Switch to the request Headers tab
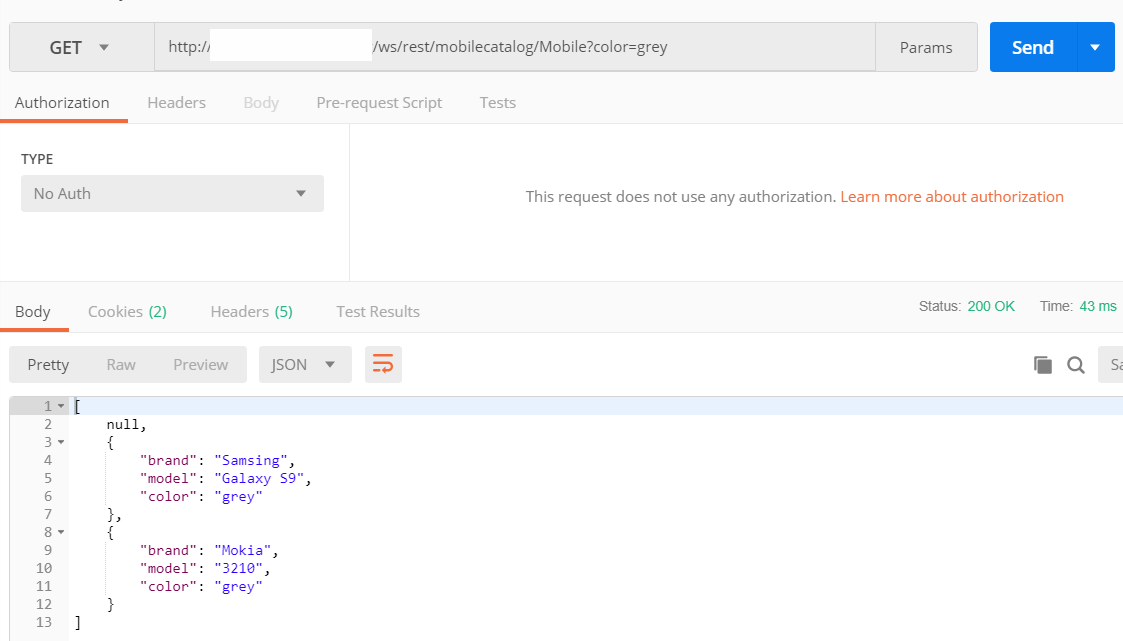1123x641 pixels. (x=176, y=103)
